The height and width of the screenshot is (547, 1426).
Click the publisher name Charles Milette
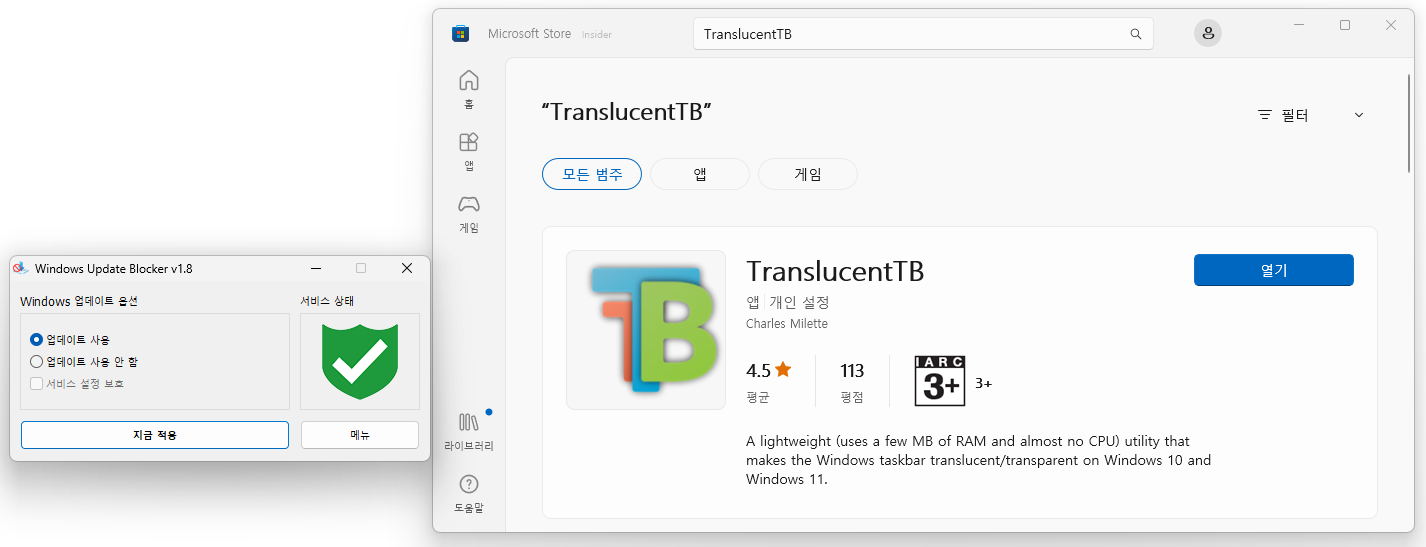787,324
